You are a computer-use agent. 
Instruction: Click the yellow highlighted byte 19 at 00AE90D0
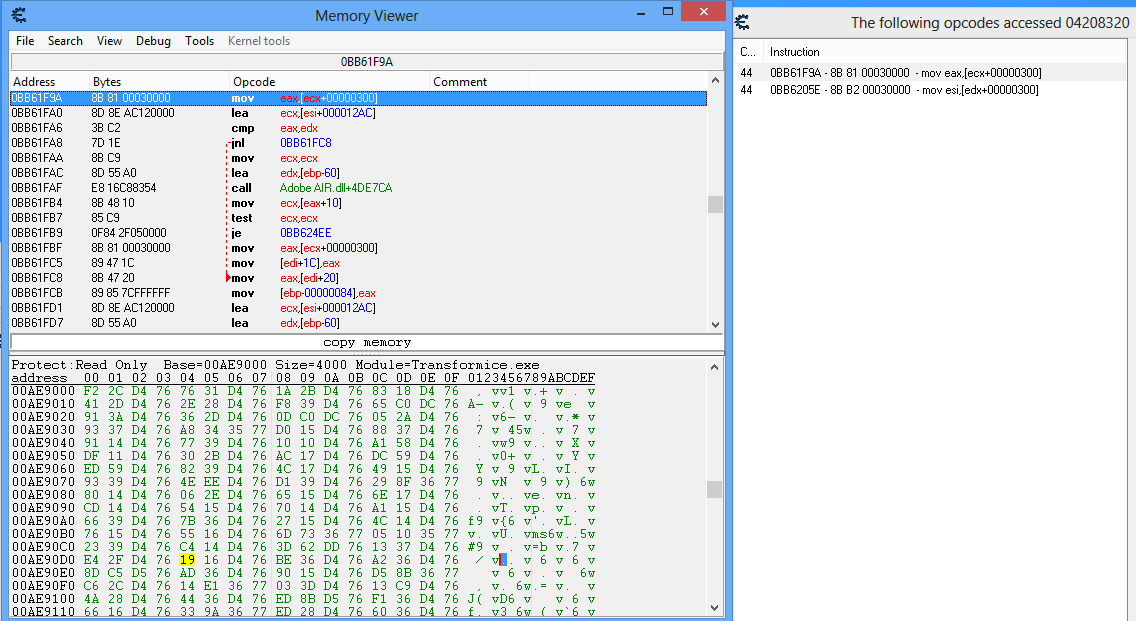pyautogui.click(x=186, y=560)
